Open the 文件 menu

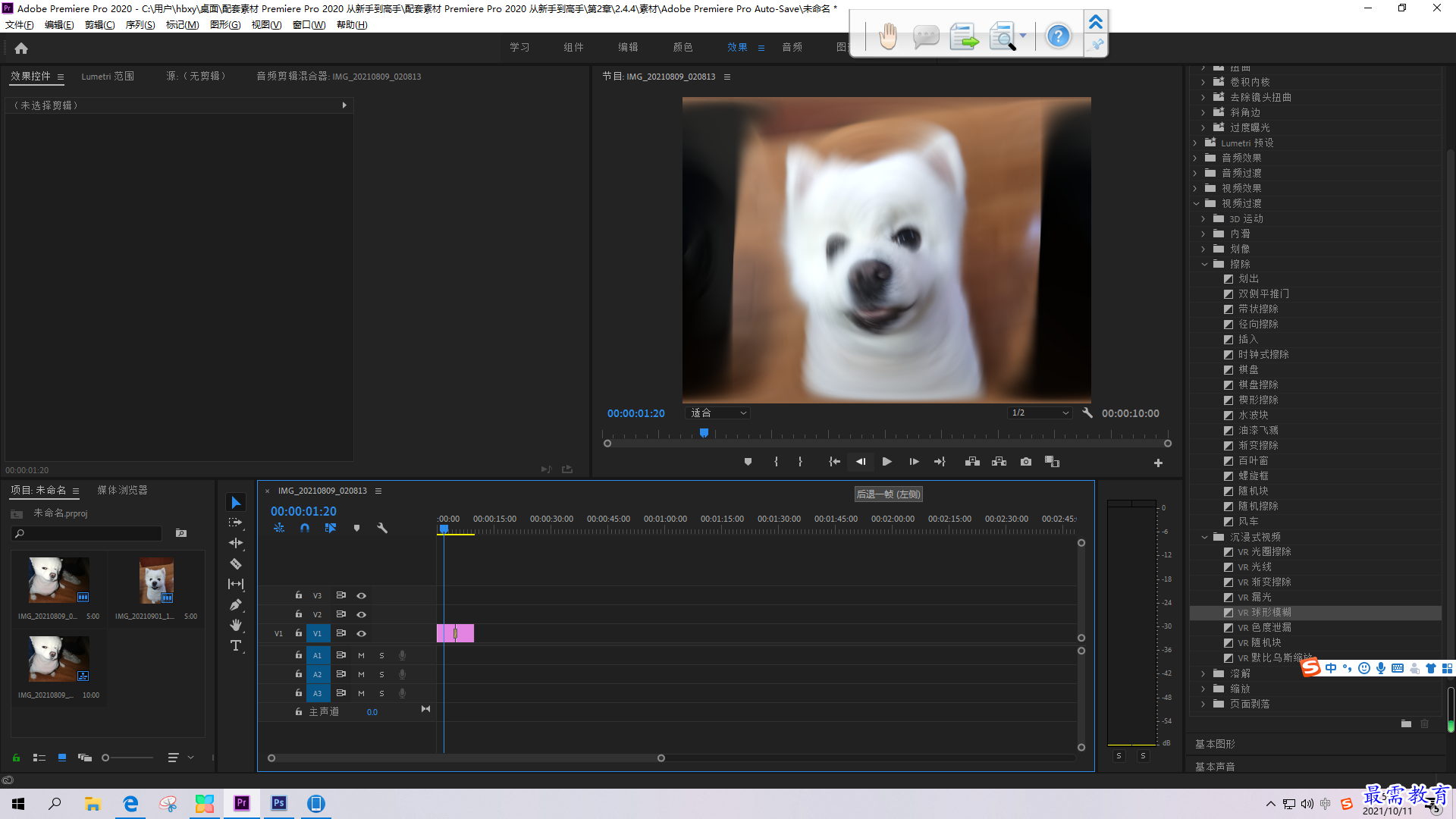[19, 25]
